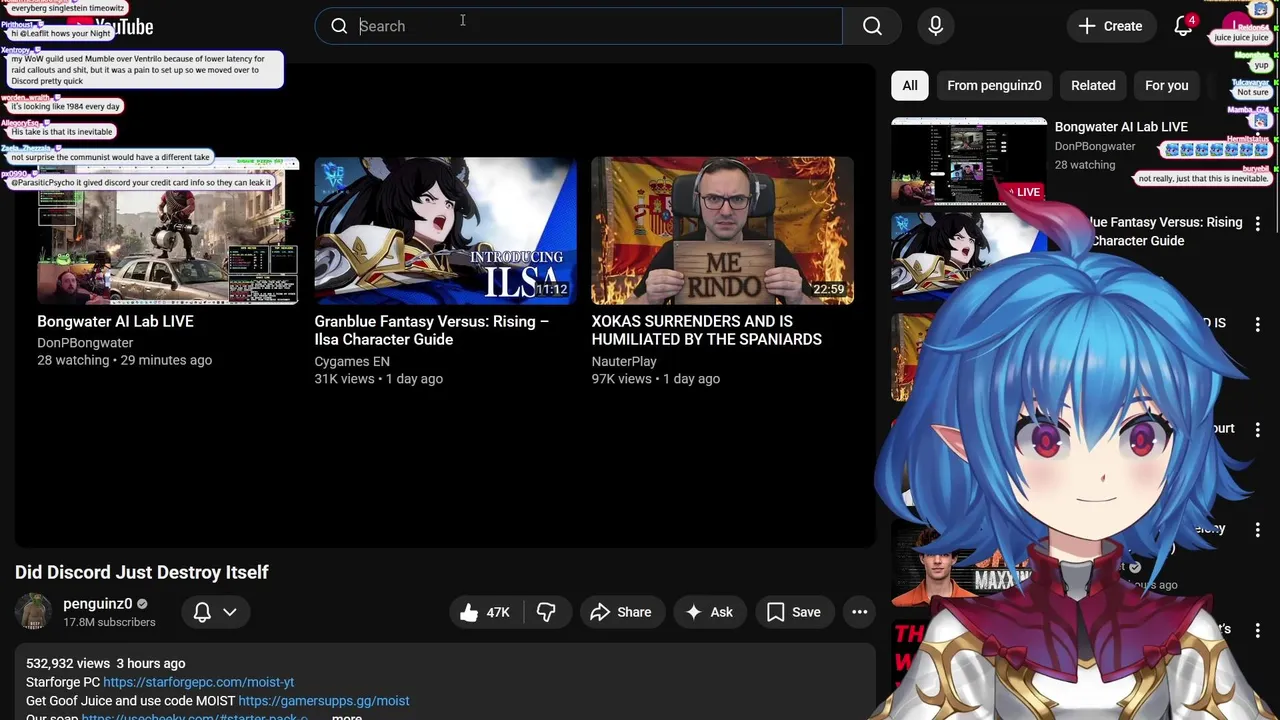
Task: Open the notifications bell
Action: tap(1183, 26)
